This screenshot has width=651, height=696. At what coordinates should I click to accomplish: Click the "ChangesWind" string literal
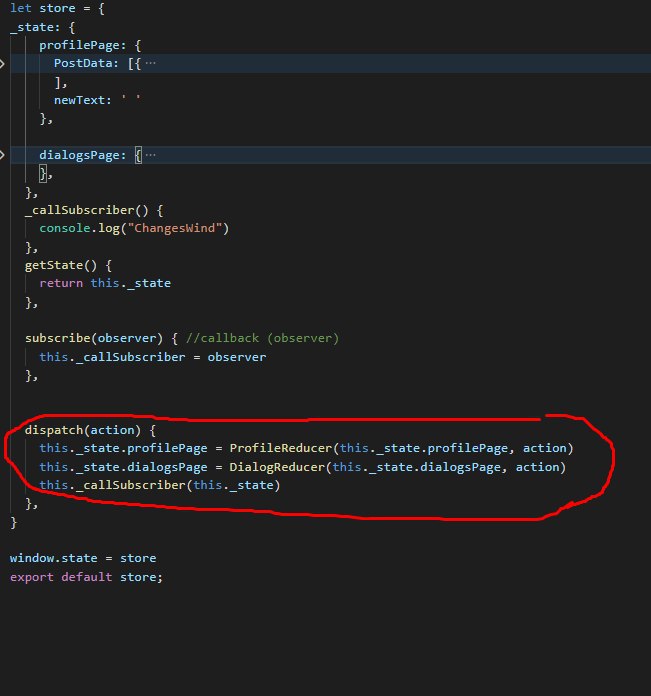point(175,228)
